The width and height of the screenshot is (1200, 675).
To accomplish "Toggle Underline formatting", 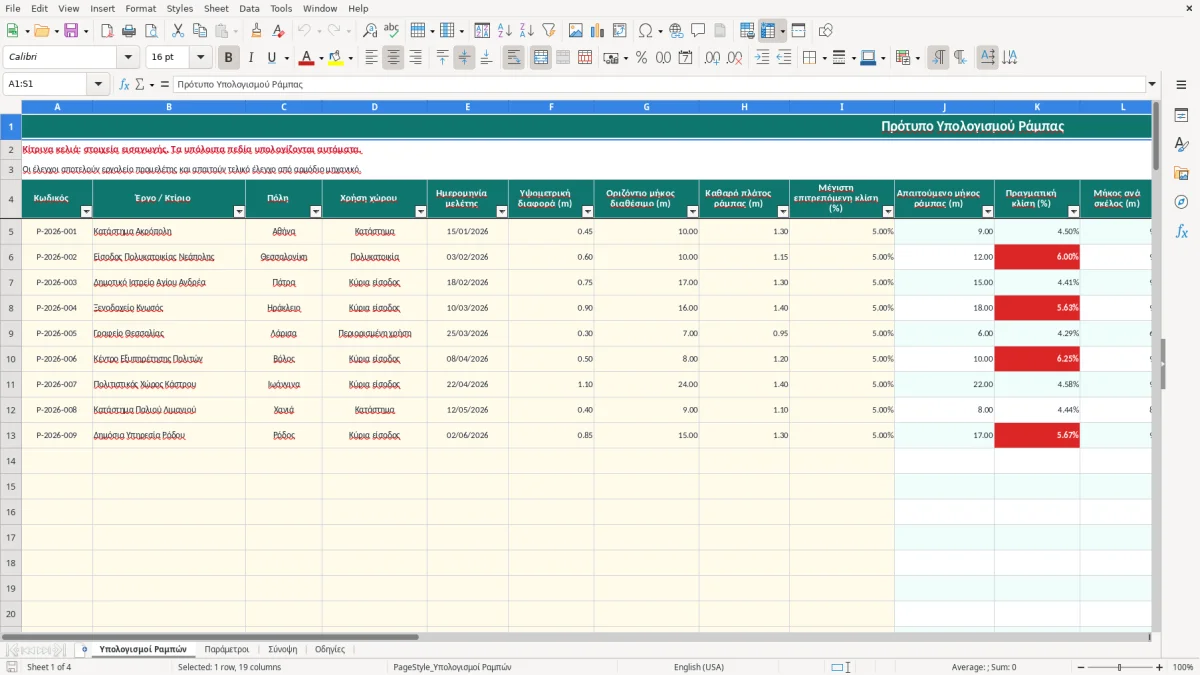I will (271, 58).
